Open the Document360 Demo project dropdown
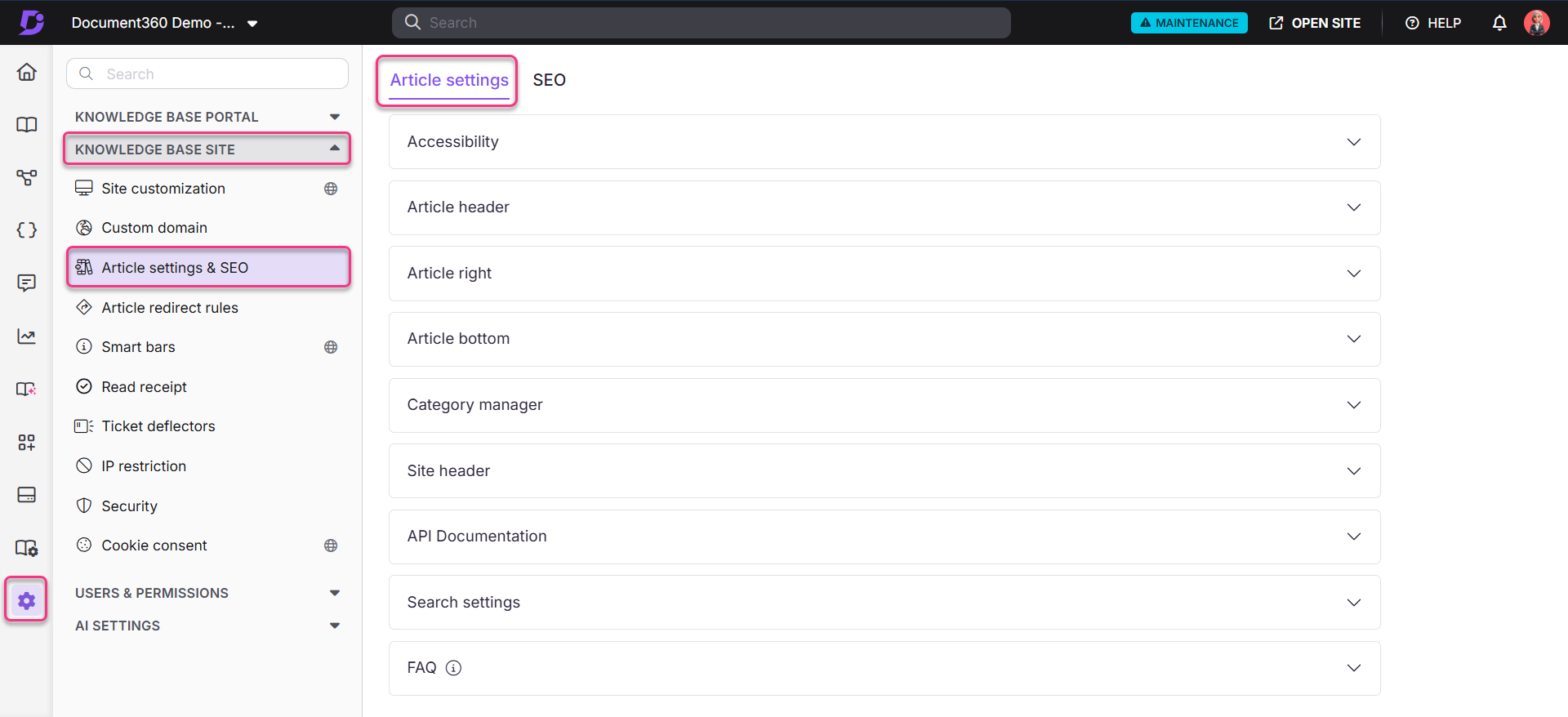 (164, 23)
